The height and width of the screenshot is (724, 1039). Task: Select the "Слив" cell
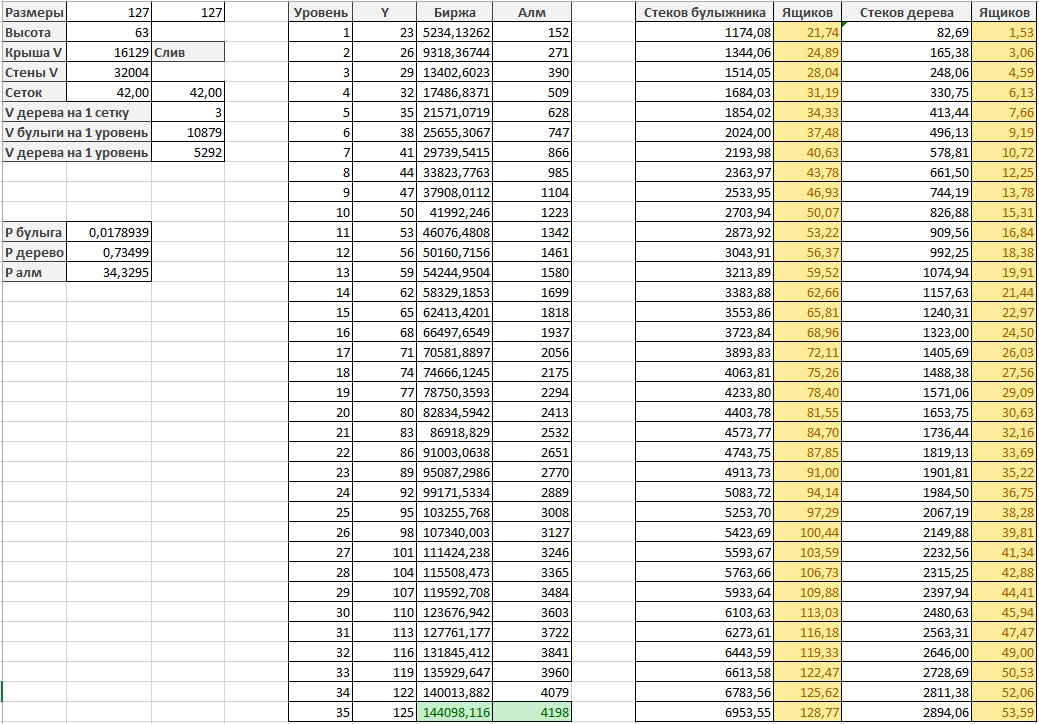coord(187,52)
